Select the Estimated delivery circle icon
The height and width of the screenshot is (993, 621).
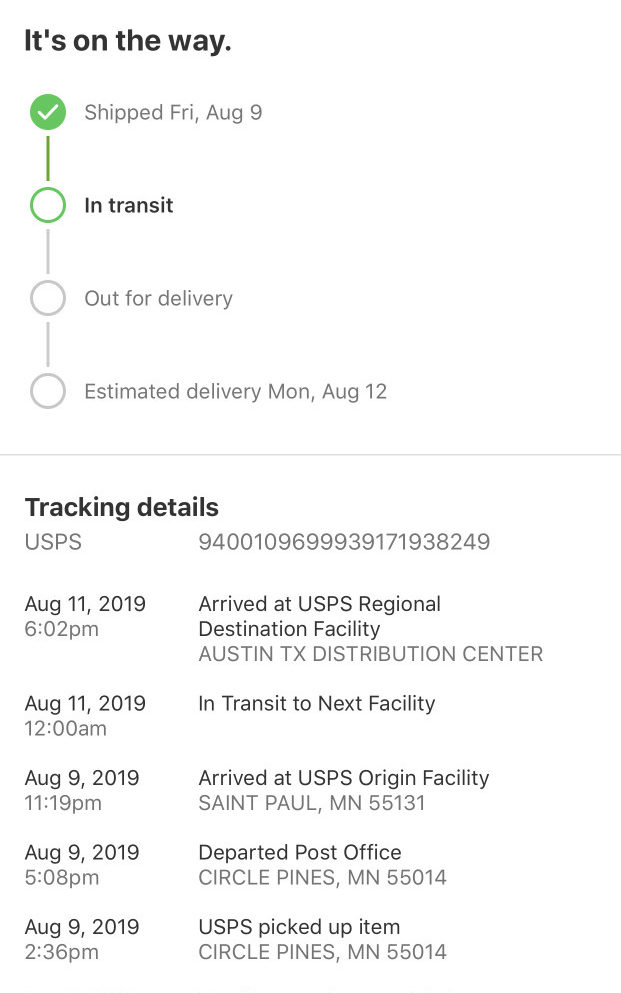[47, 391]
